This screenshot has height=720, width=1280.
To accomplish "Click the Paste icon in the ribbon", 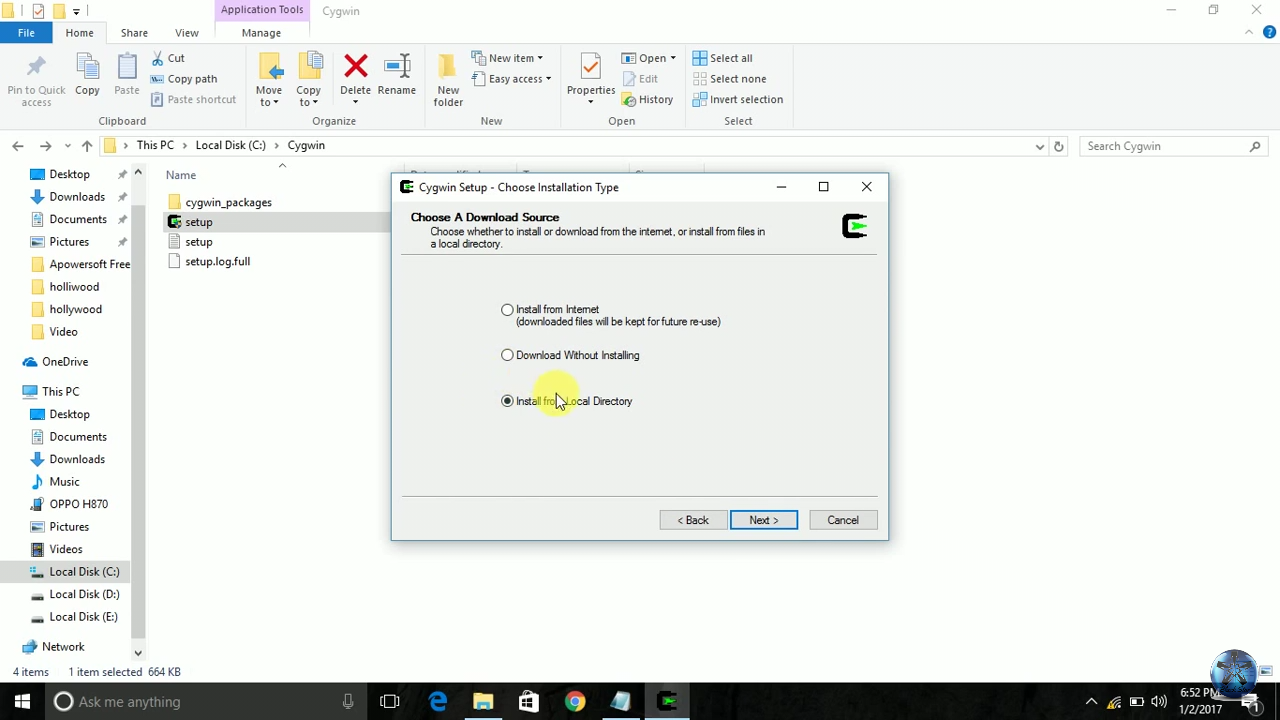I will (127, 76).
